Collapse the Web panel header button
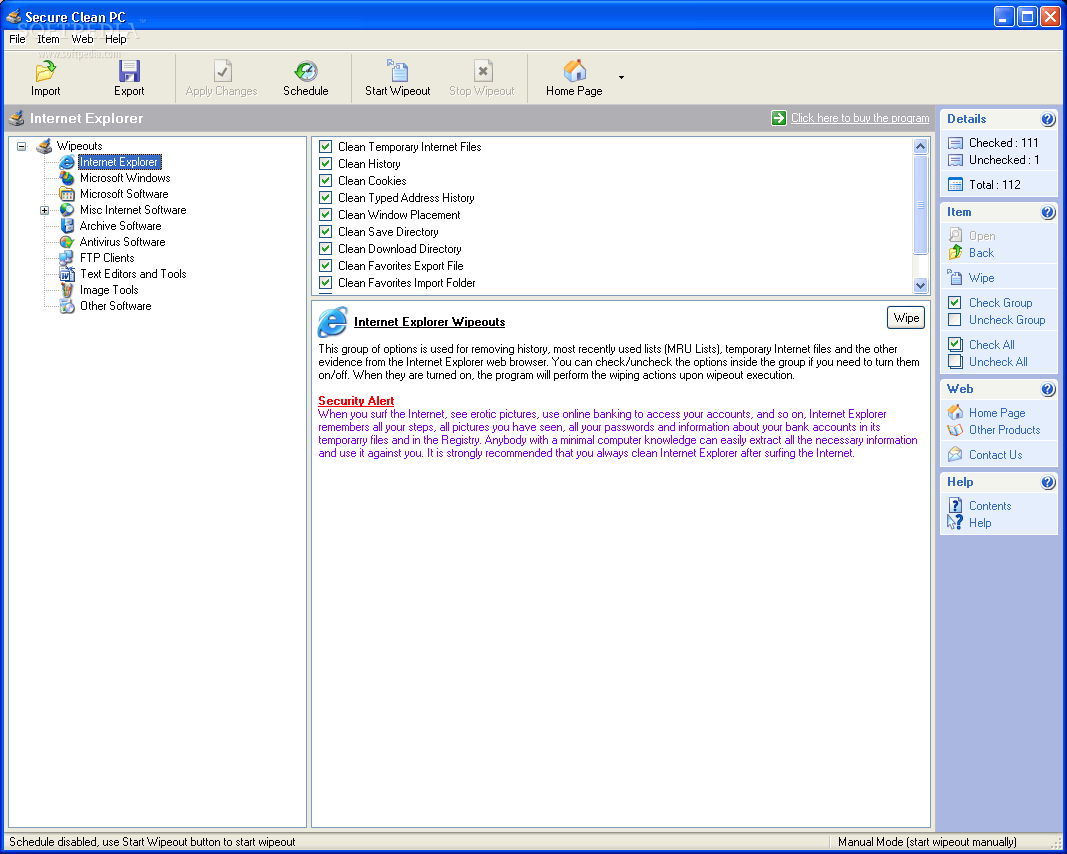 coord(1048,389)
